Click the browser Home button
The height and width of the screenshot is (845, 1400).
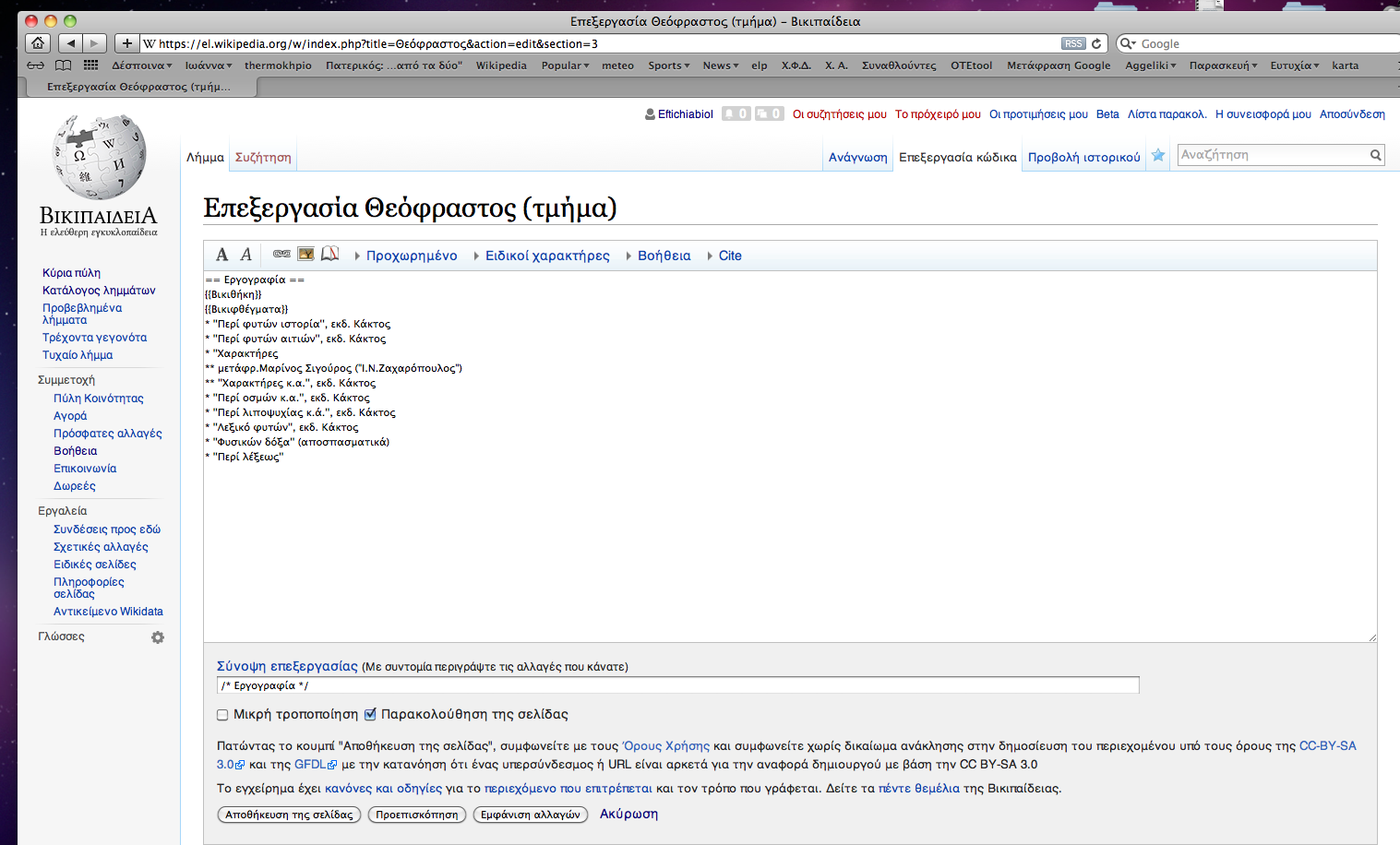point(38,43)
